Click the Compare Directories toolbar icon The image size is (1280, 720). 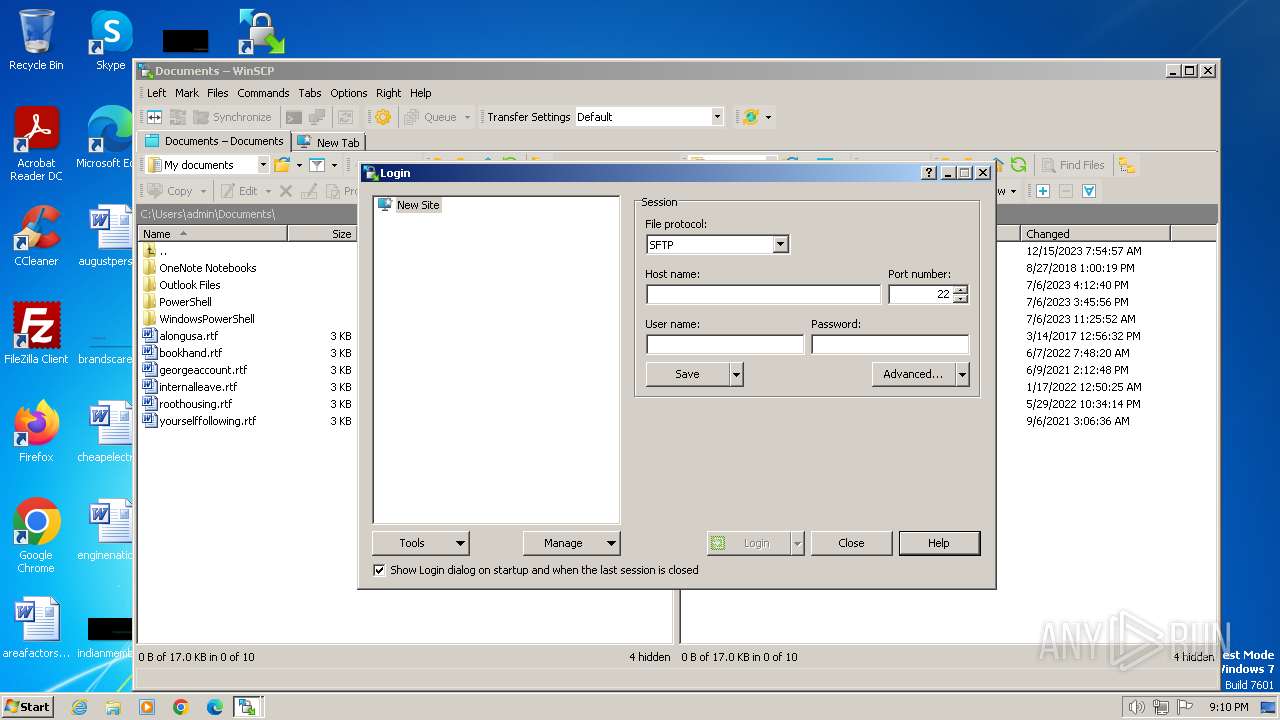tap(155, 117)
